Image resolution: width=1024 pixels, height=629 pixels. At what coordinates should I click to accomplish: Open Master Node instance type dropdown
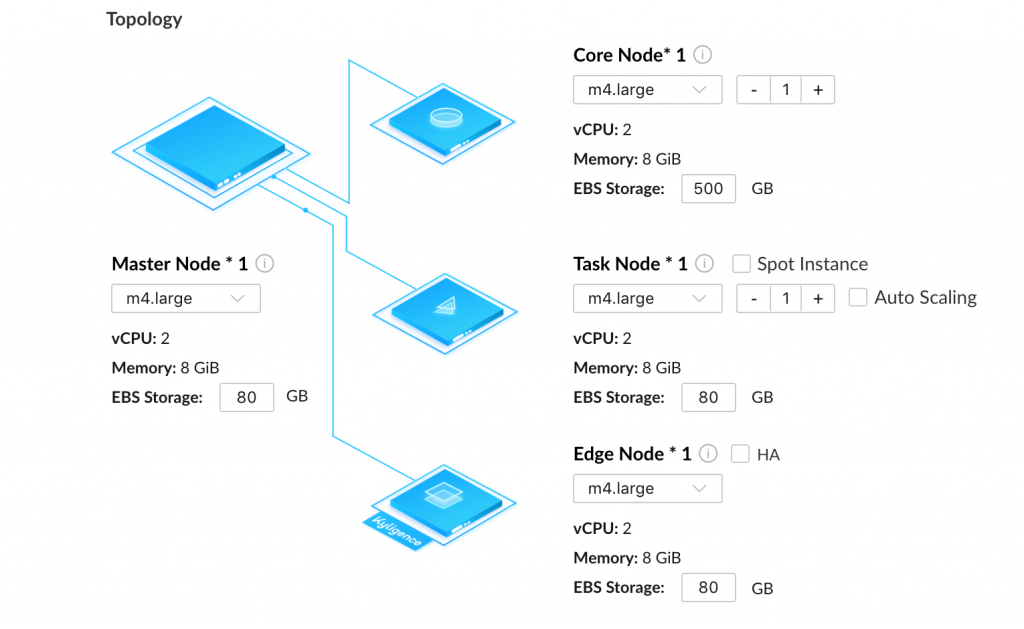(x=186, y=298)
